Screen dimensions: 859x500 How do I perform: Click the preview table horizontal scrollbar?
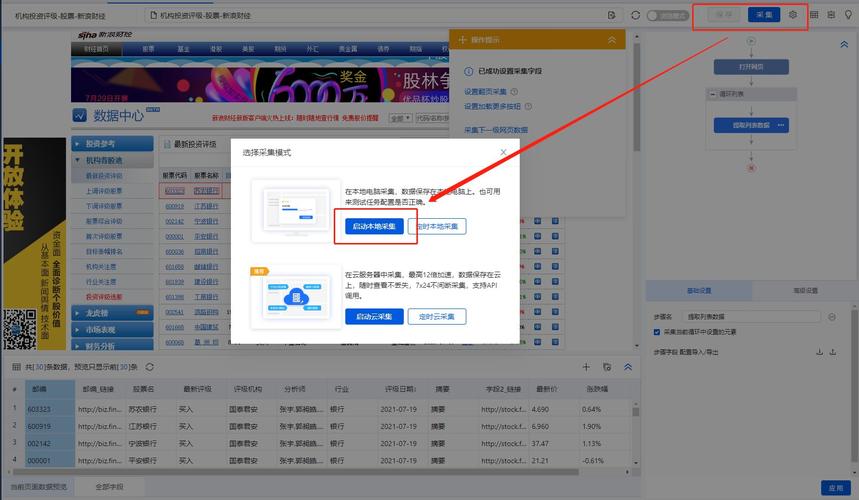pyautogui.click(x=296, y=472)
